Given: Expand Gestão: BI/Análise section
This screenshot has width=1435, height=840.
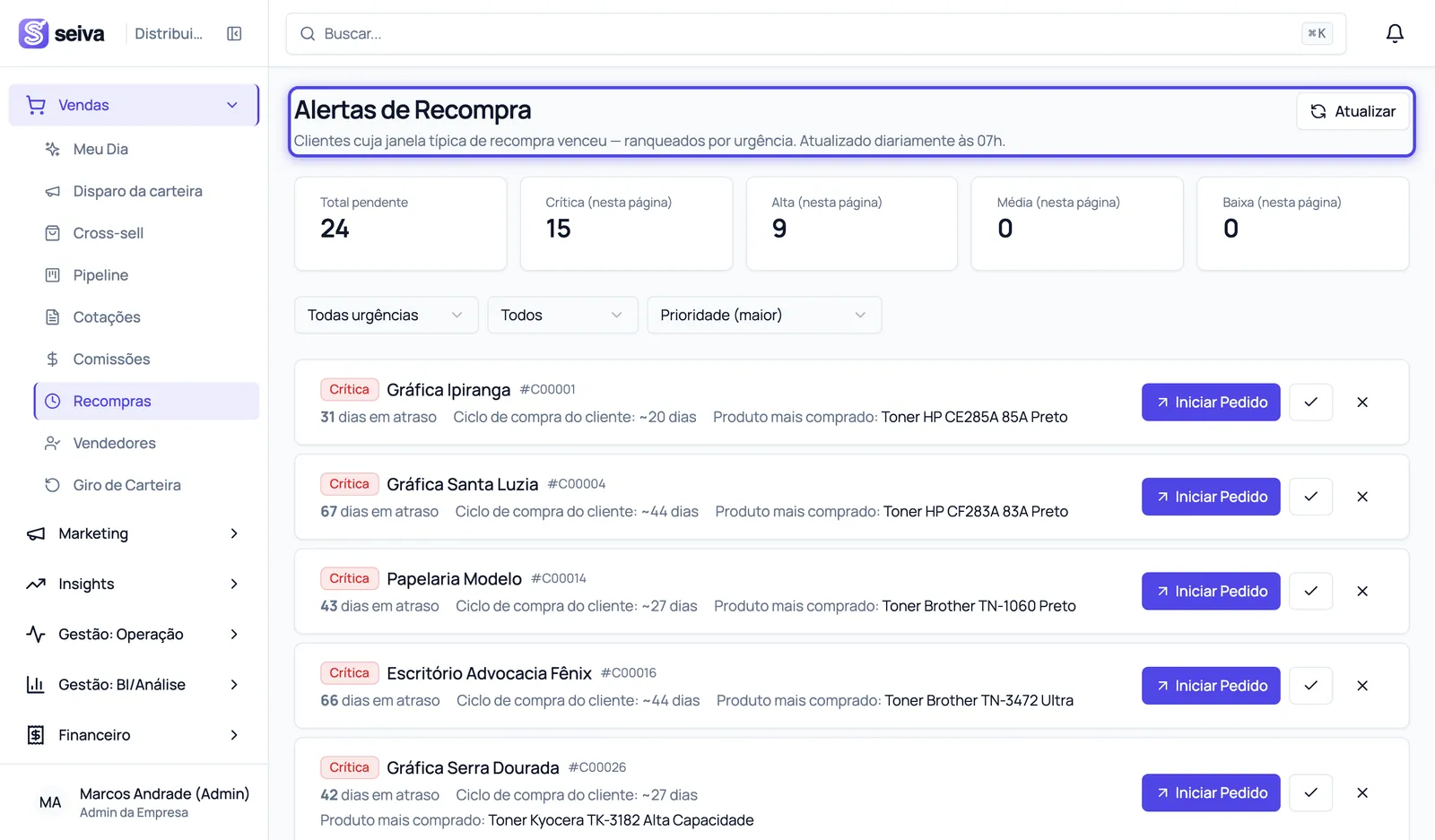Looking at the screenshot, I should point(134,684).
